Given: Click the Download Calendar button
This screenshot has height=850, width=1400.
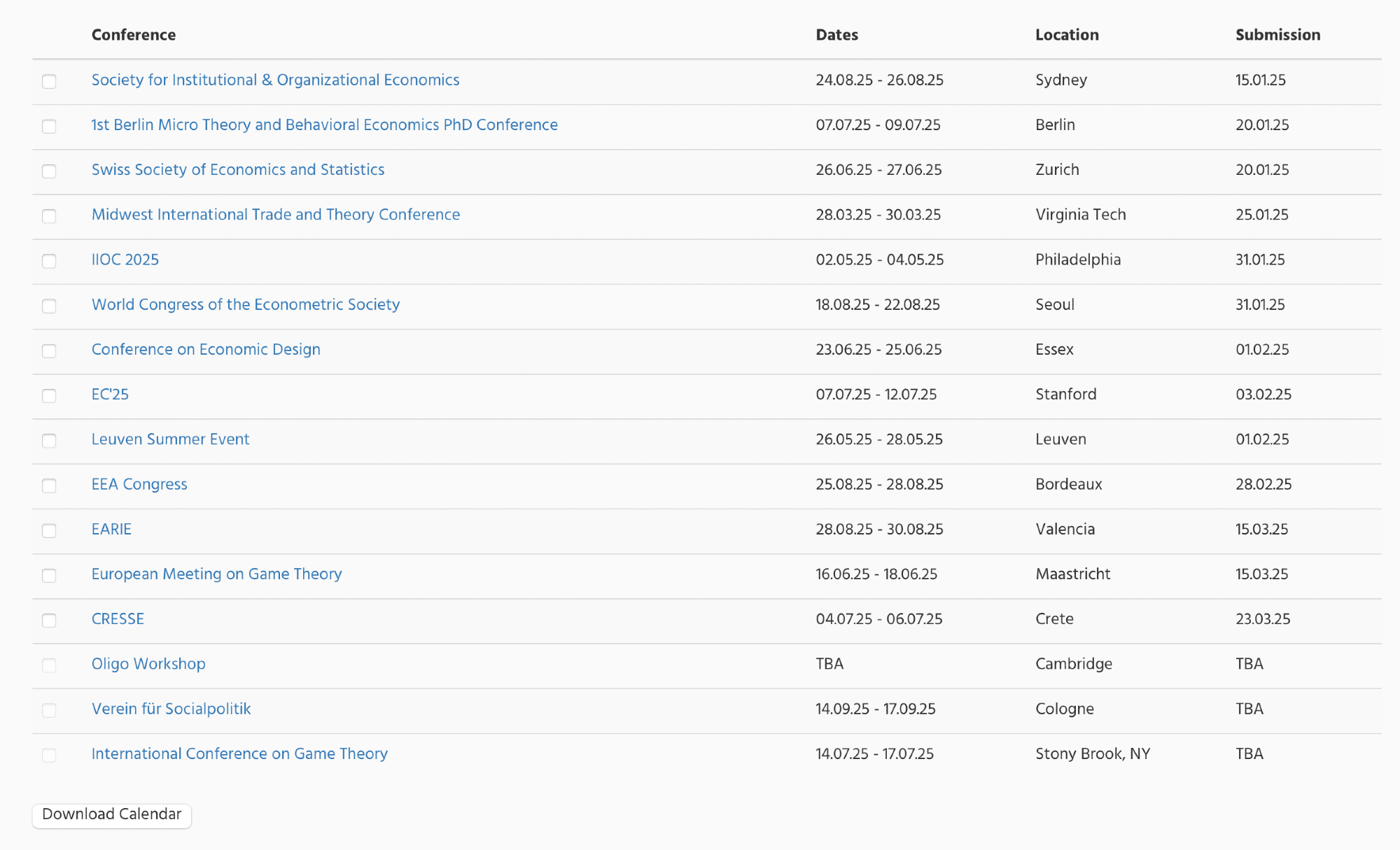Looking at the screenshot, I should 112,815.
